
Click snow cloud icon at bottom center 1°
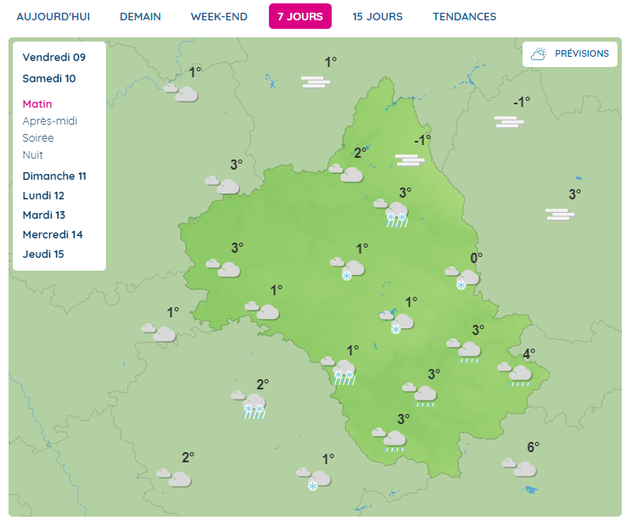314,479
